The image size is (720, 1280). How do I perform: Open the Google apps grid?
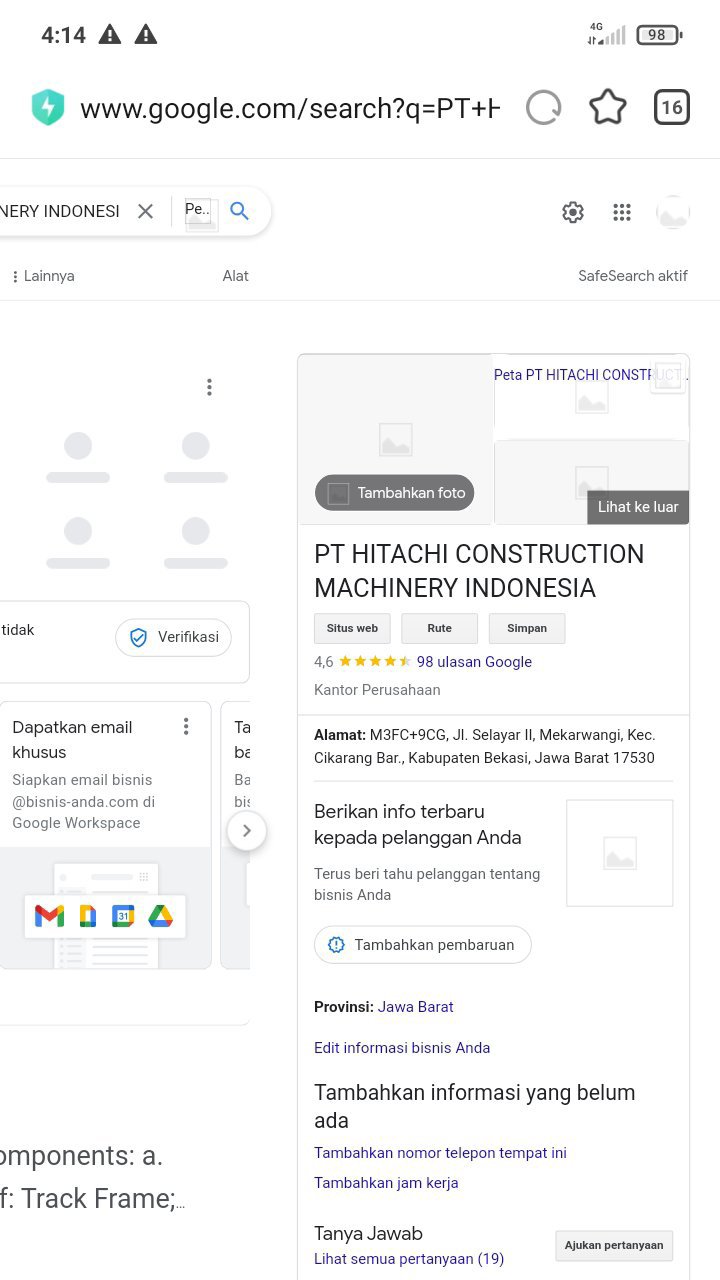(x=622, y=212)
